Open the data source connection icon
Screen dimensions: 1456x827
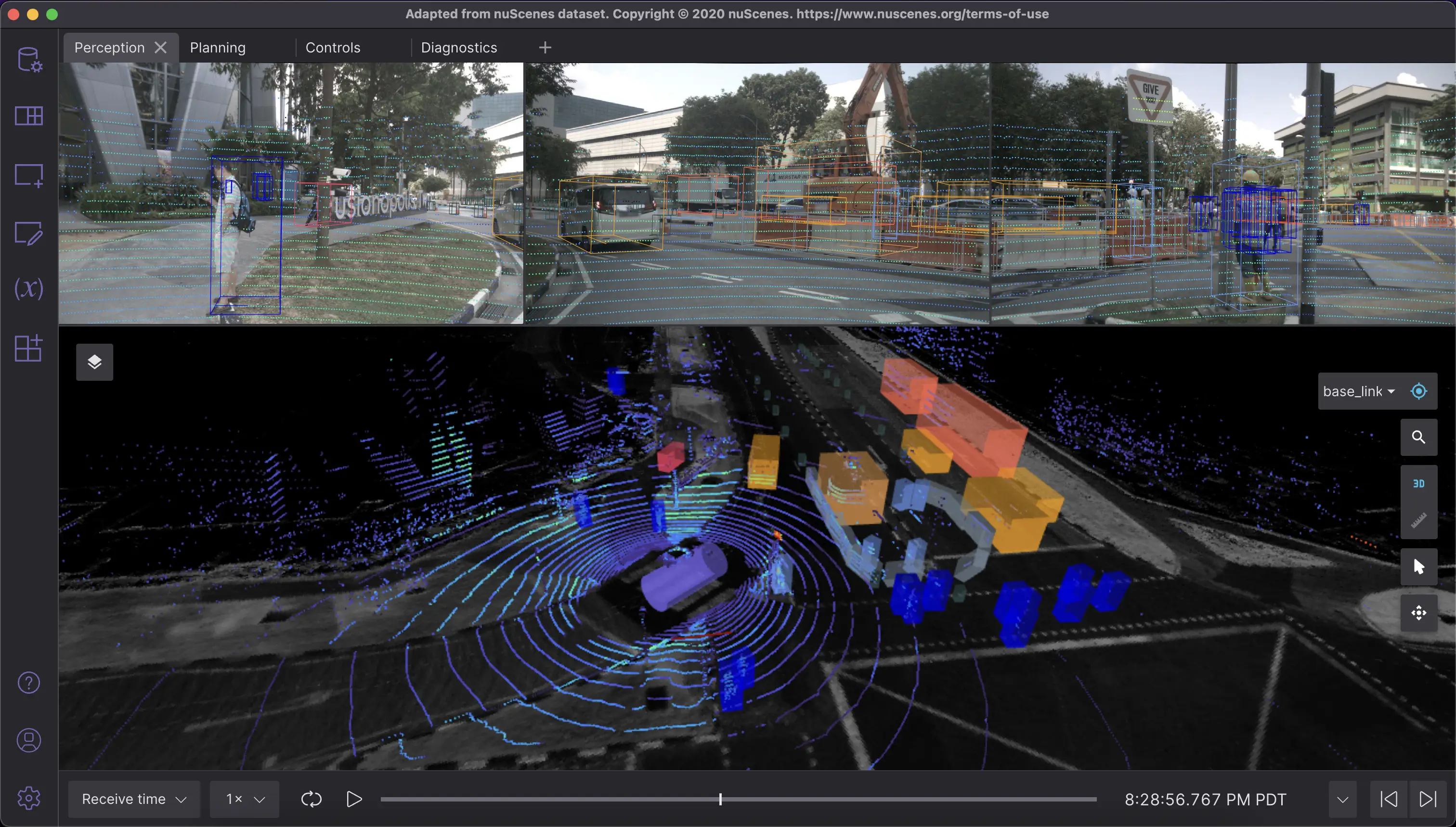(x=28, y=59)
